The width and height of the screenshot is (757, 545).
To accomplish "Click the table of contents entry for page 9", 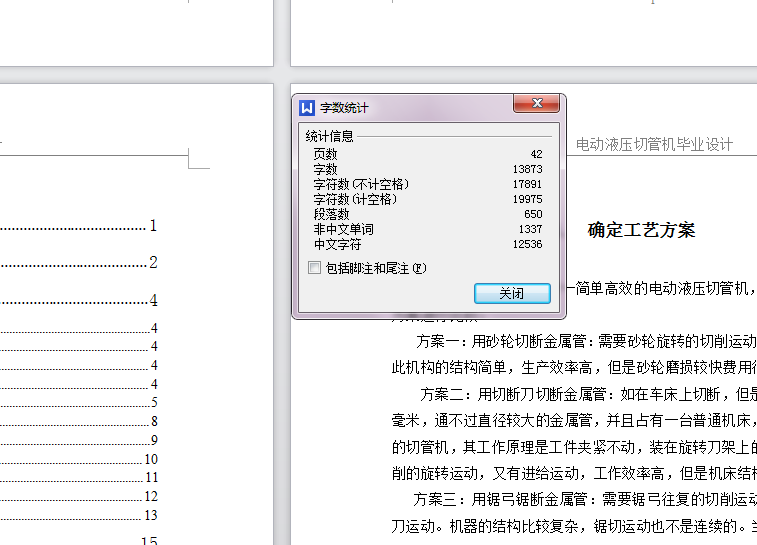I will click(x=79, y=440).
